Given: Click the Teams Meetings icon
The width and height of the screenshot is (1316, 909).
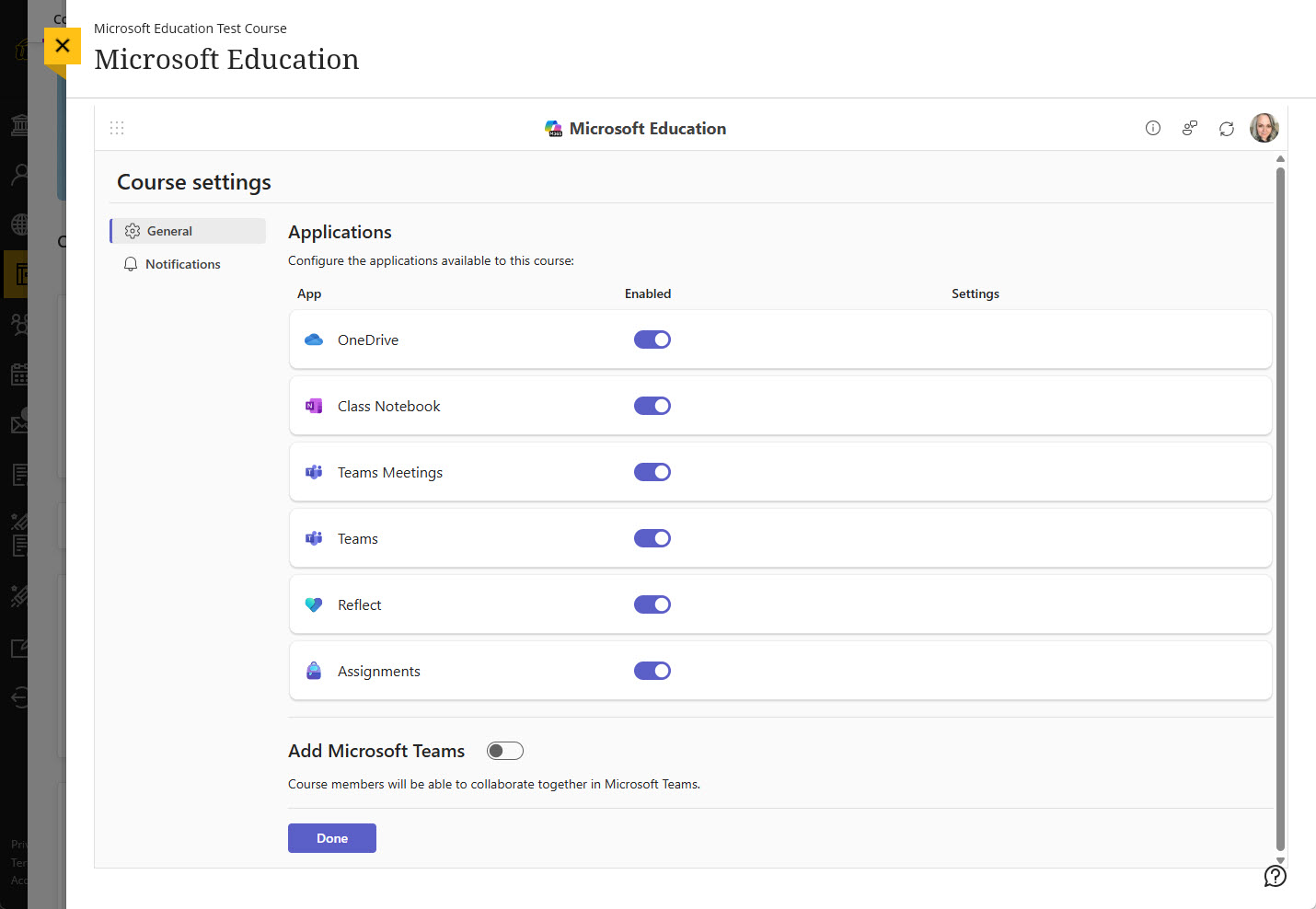Looking at the screenshot, I should (x=313, y=472).
